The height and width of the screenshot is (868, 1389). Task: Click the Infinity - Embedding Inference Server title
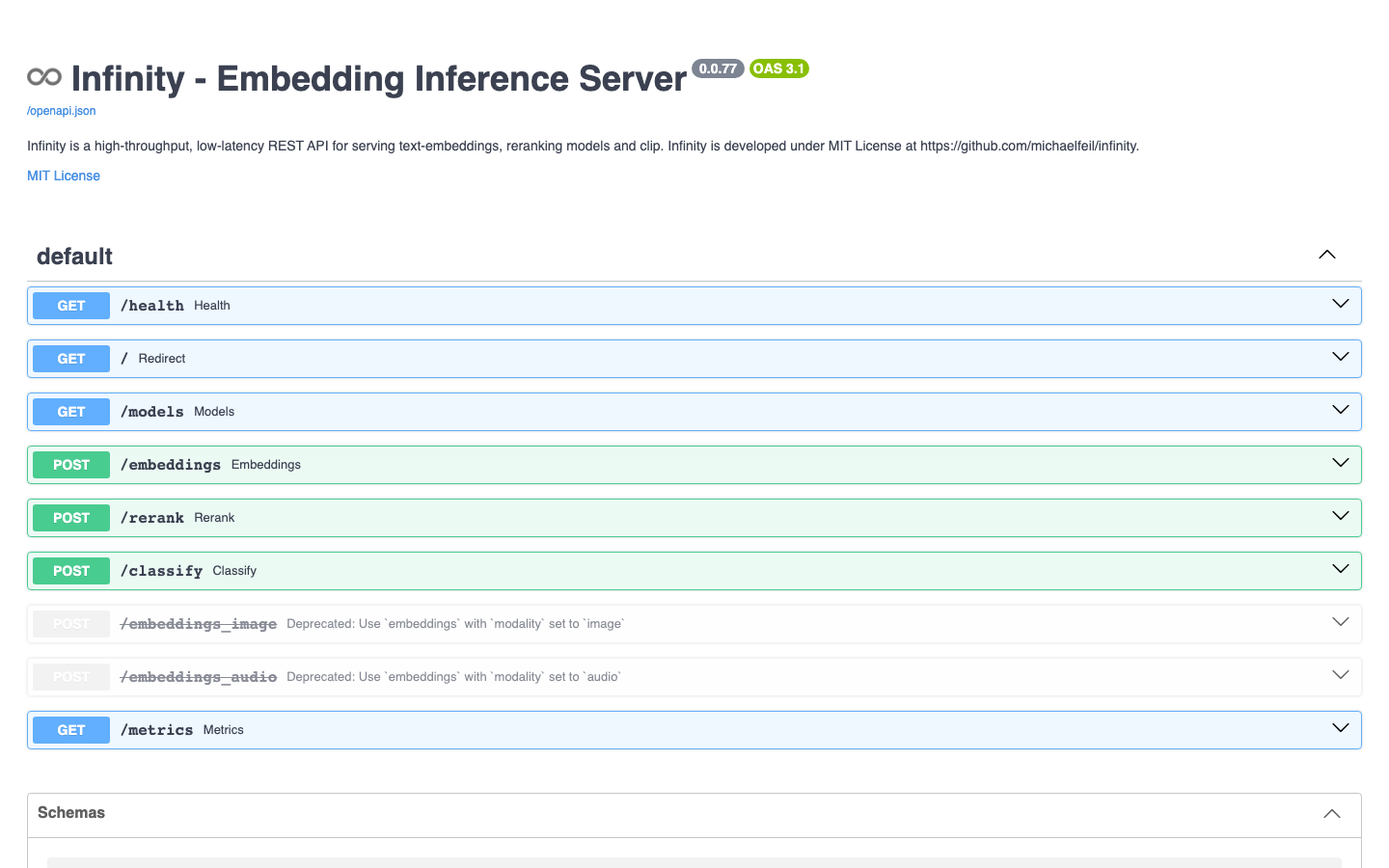click(x=379, y=78)
